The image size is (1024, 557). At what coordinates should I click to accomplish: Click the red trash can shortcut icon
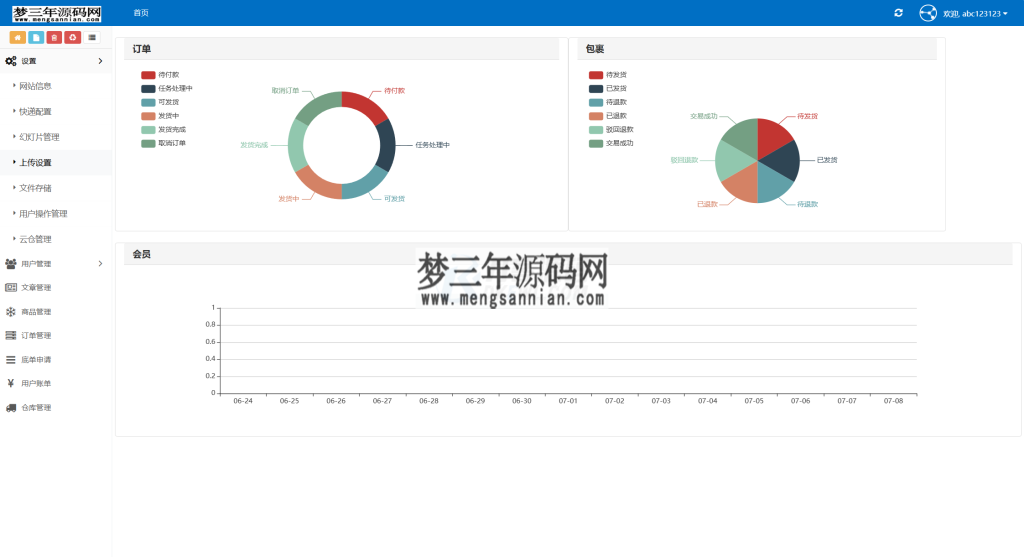click(x=54, y=37)
